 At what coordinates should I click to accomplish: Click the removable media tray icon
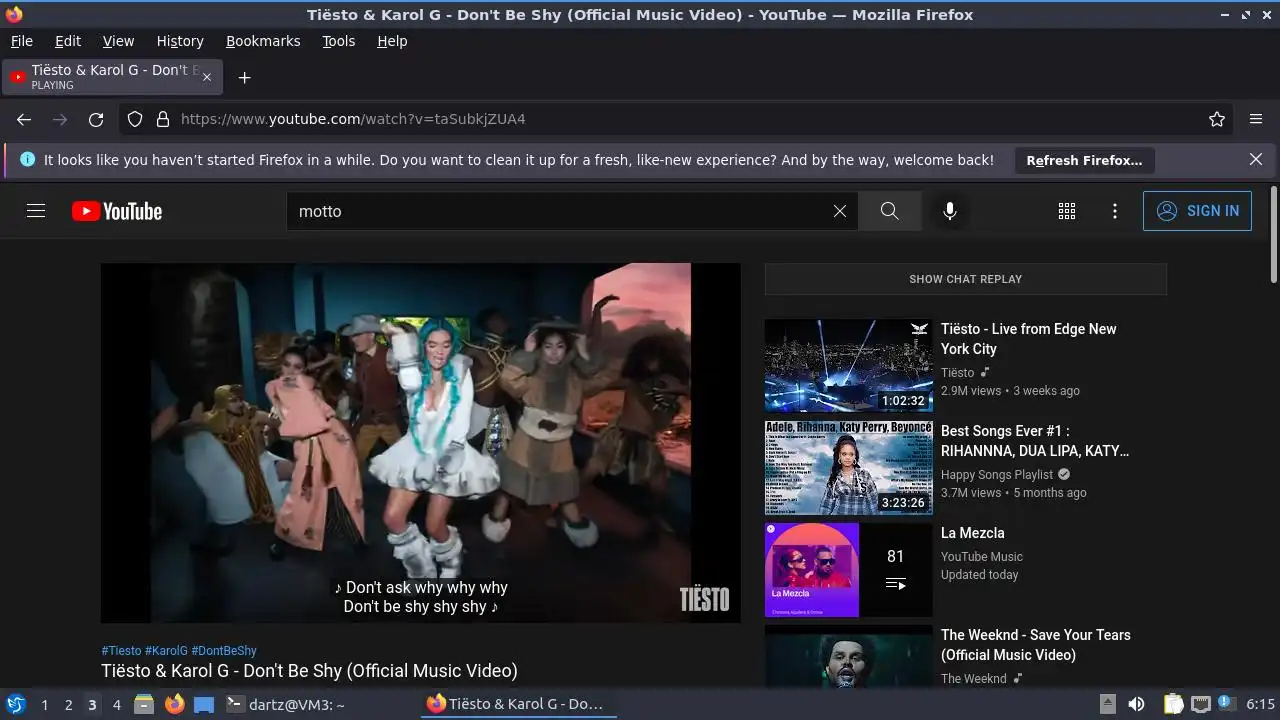[1107, 704]
